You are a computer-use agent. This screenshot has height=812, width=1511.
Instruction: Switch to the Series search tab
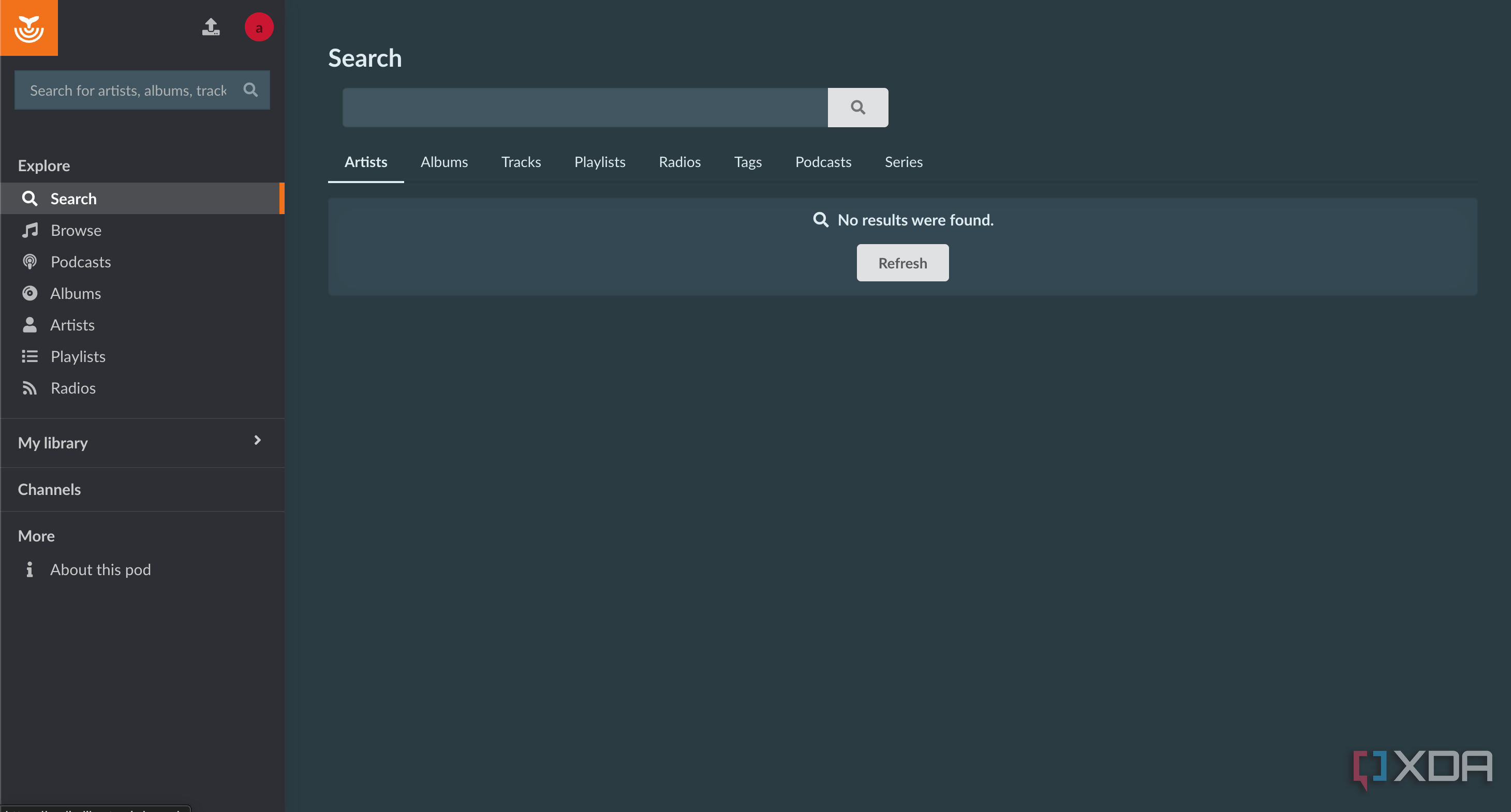[903, 162]
